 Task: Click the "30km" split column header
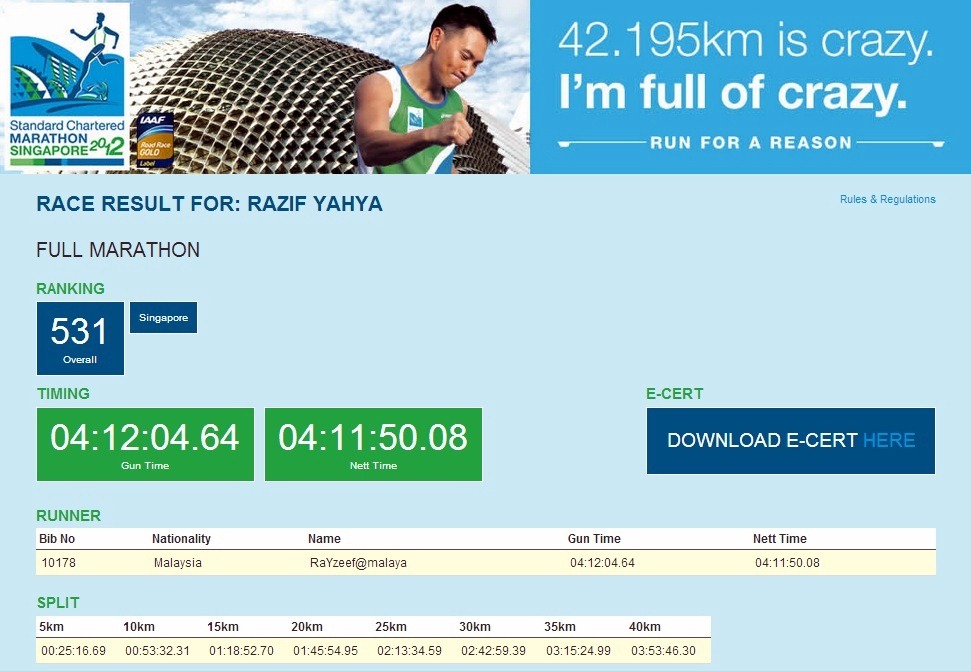475,626
